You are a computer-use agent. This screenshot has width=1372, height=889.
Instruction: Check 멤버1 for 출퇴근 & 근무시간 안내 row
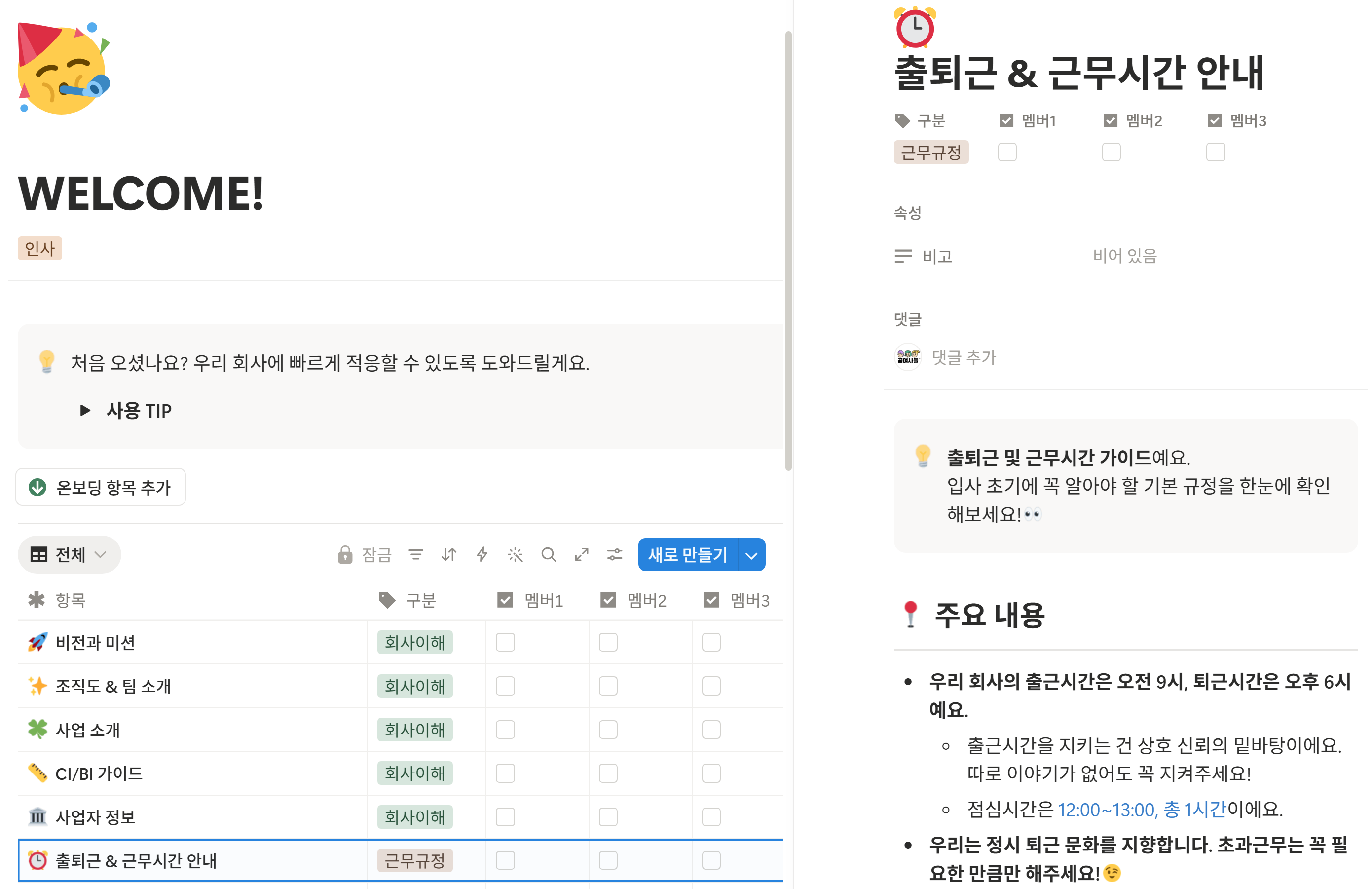(x=505, y=860)
